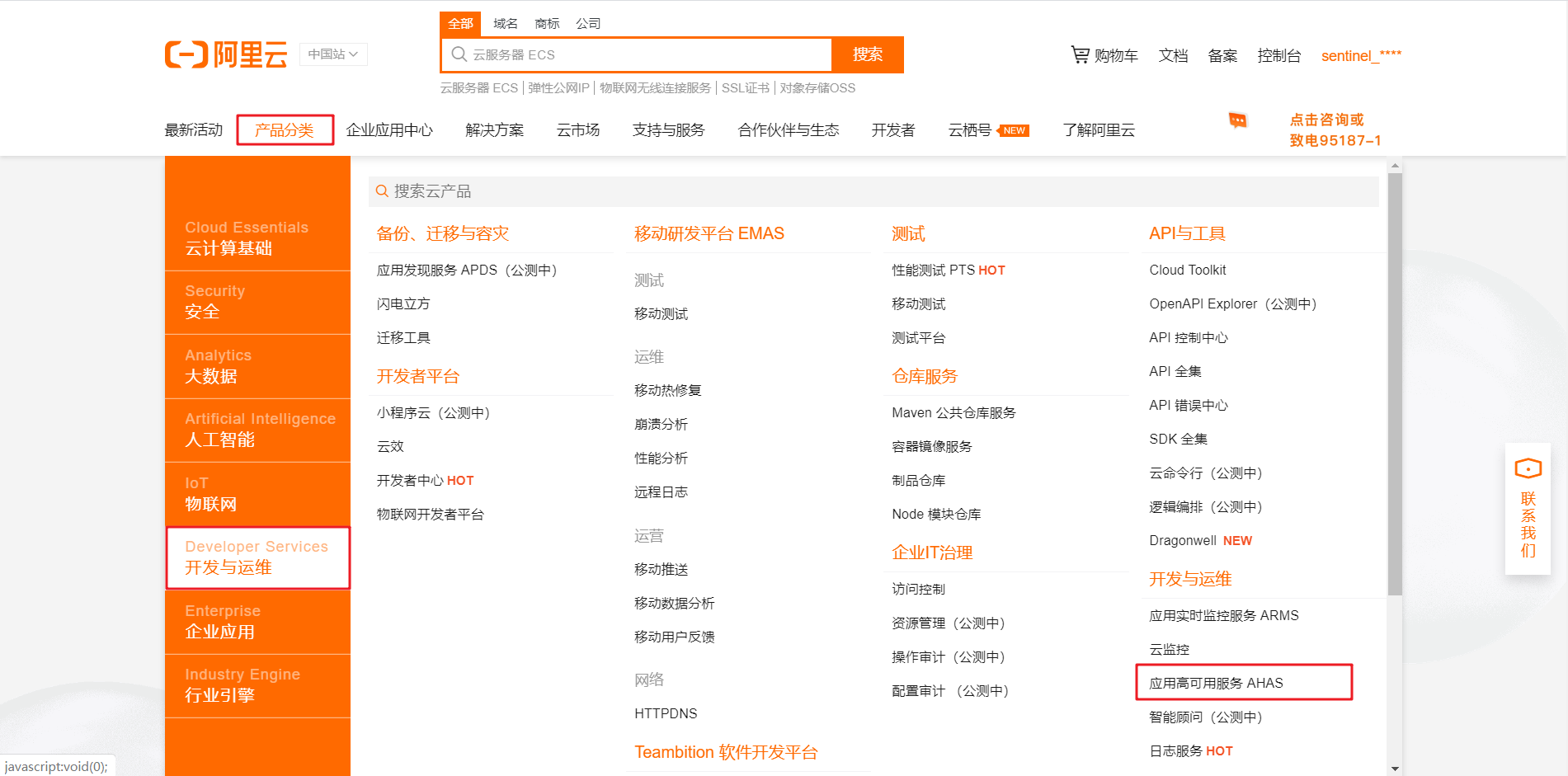The width and height of the screenshot is (1568, 776).
Task: Click the contact us hexagon icon
Action: coord(1528,468)
